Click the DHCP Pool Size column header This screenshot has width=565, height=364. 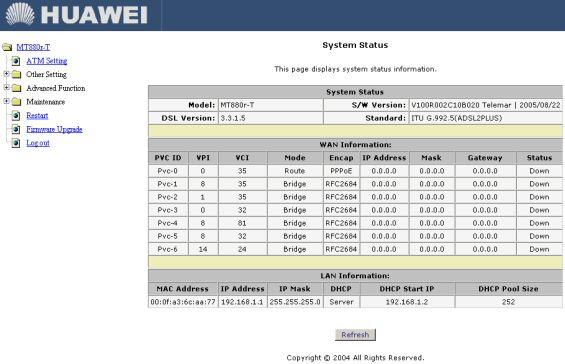click(508, 289)
